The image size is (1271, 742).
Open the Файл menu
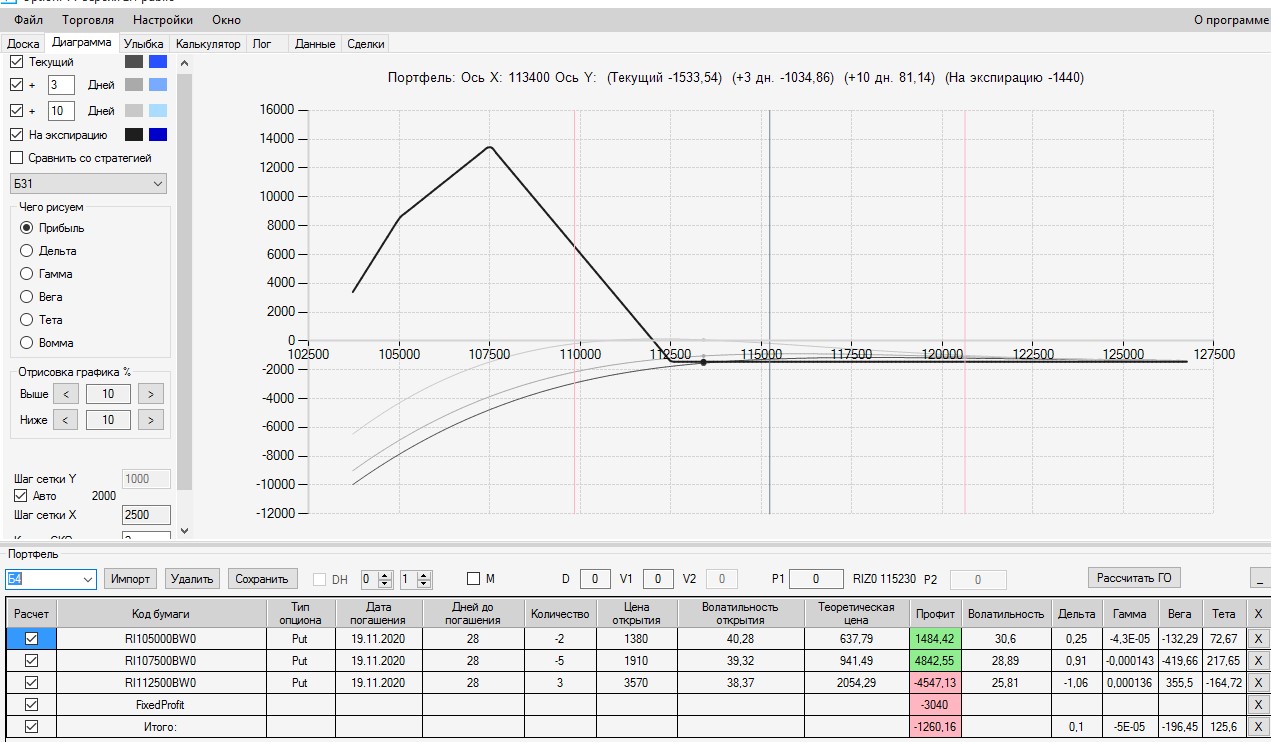[28, 20]
